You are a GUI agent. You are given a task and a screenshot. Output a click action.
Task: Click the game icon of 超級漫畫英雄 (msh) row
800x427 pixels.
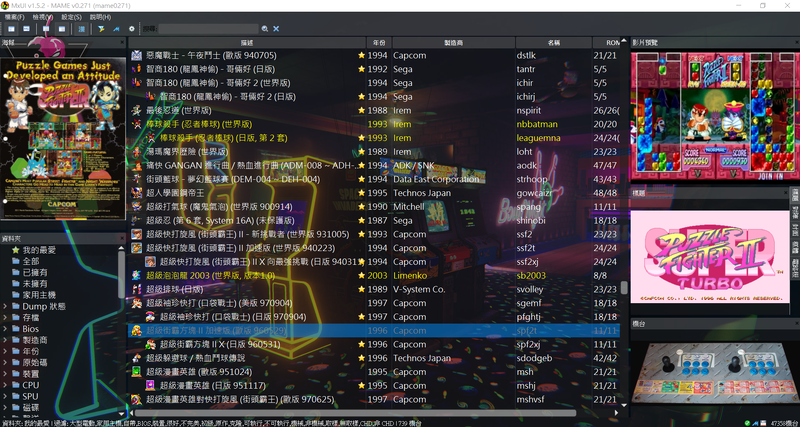[x=136, y=372]
